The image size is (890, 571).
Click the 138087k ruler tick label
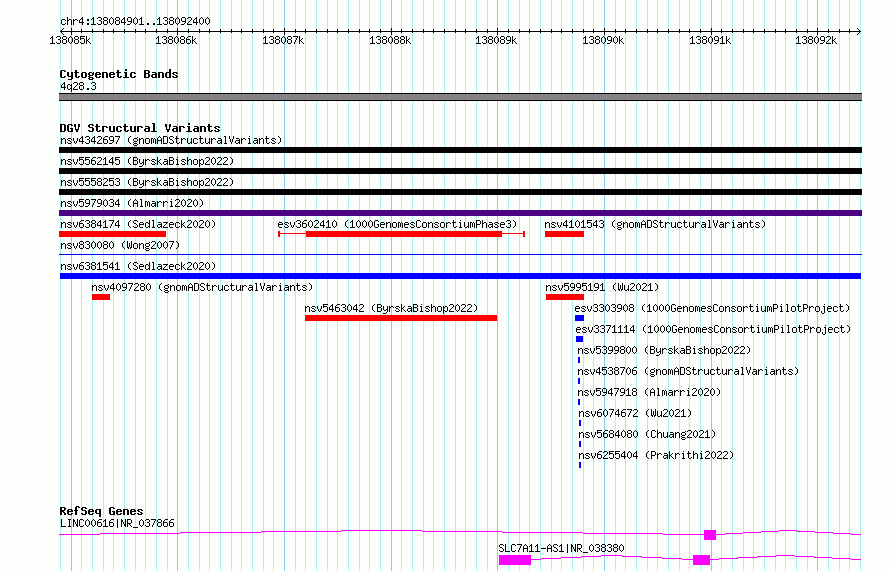[283, 40]
